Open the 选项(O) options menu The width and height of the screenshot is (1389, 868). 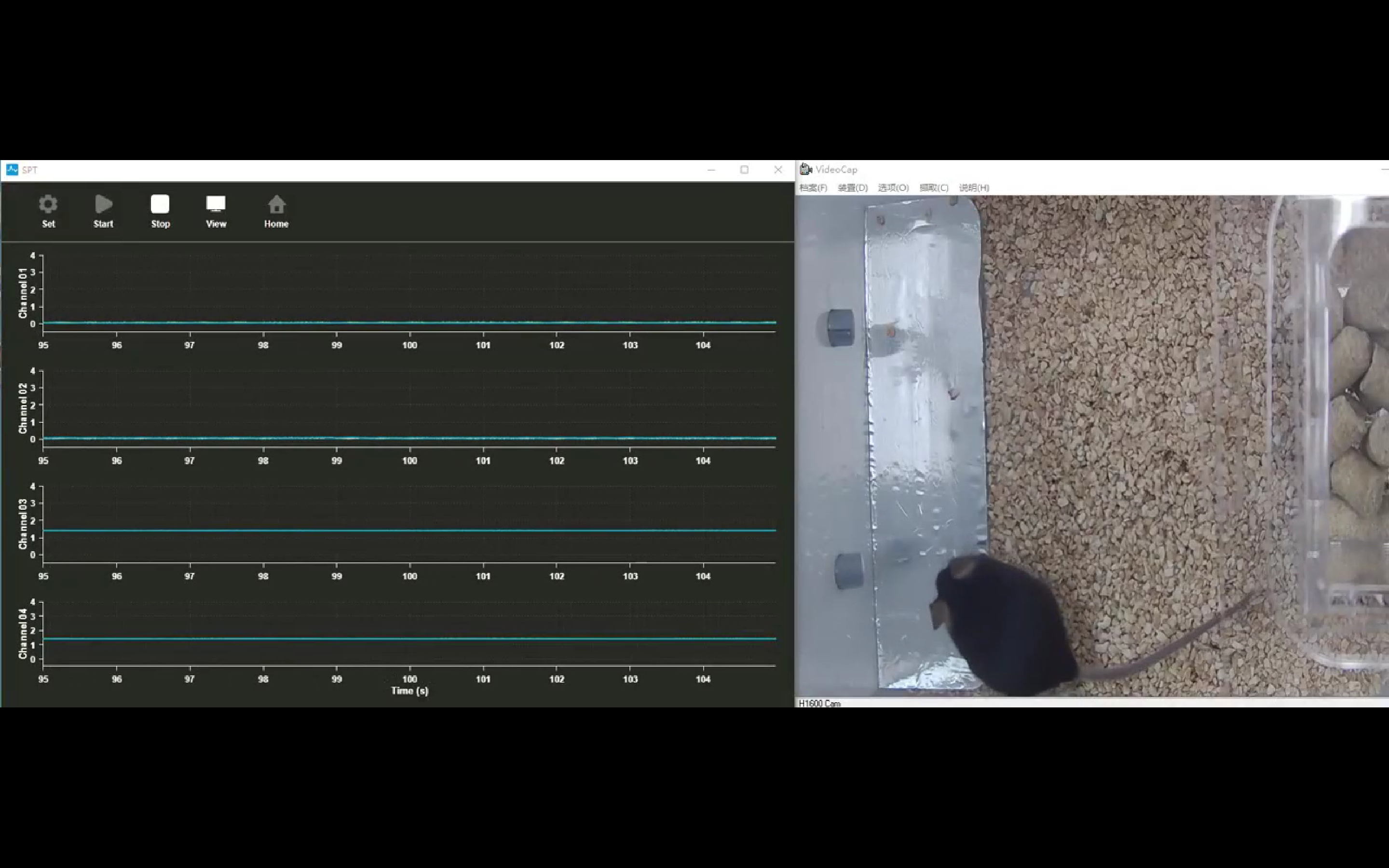click(893, 188)
